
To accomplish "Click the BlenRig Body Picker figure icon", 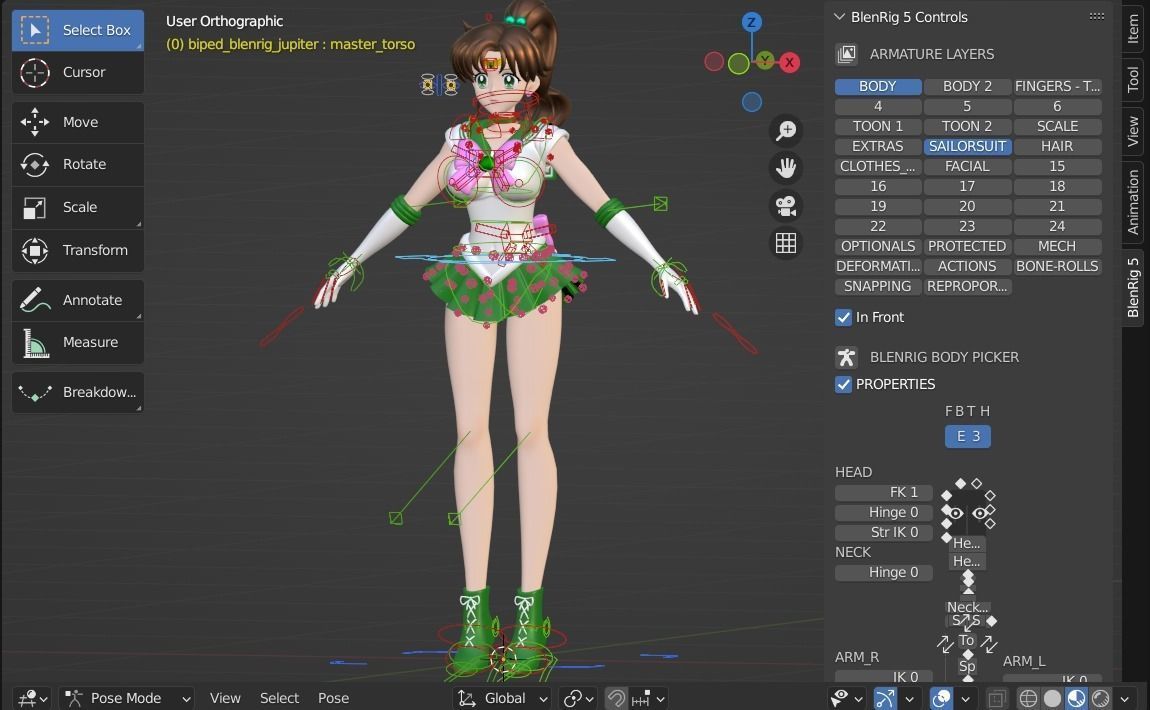I will [x=846, y=357].
